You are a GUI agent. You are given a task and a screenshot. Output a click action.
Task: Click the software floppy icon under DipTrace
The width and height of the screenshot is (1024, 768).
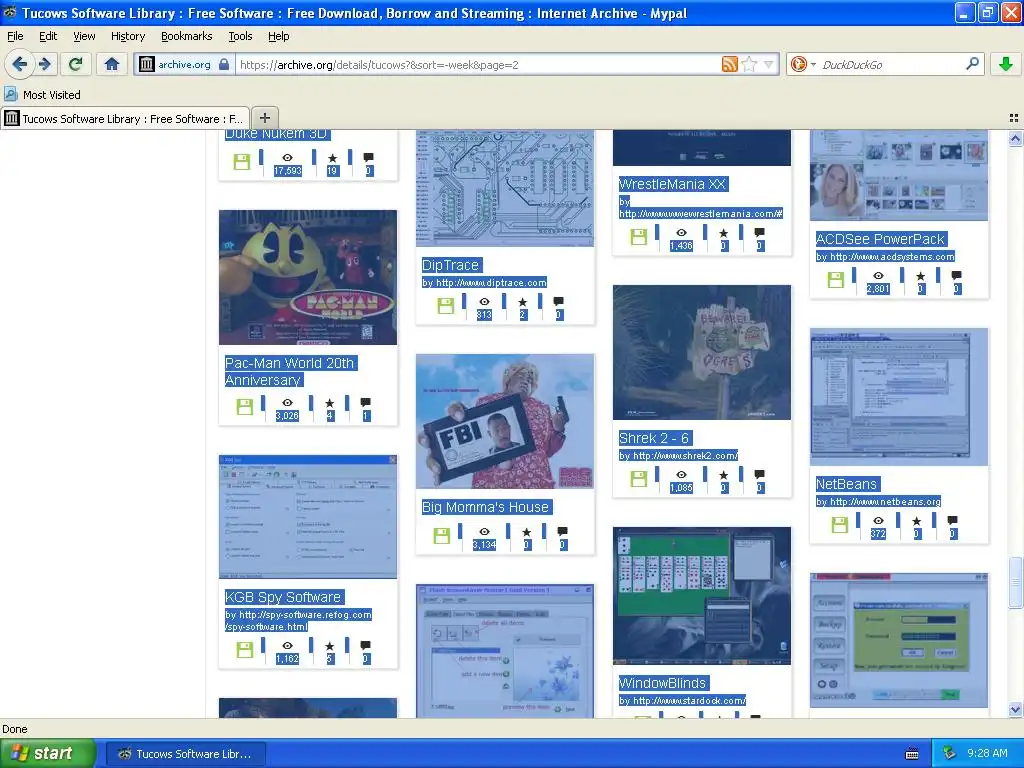[445, 306]
